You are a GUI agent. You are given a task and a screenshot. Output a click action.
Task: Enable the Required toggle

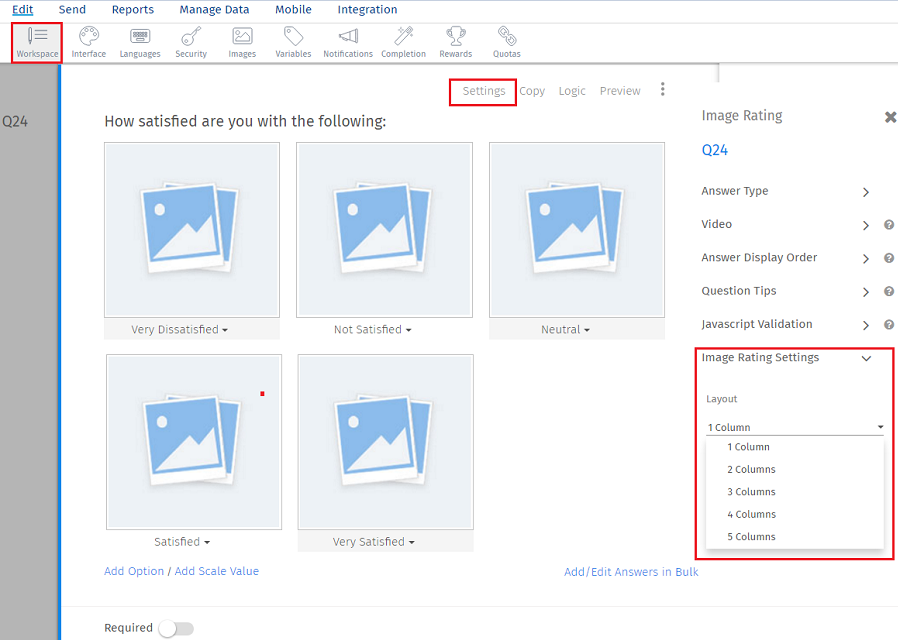click(x=176, y=628)
